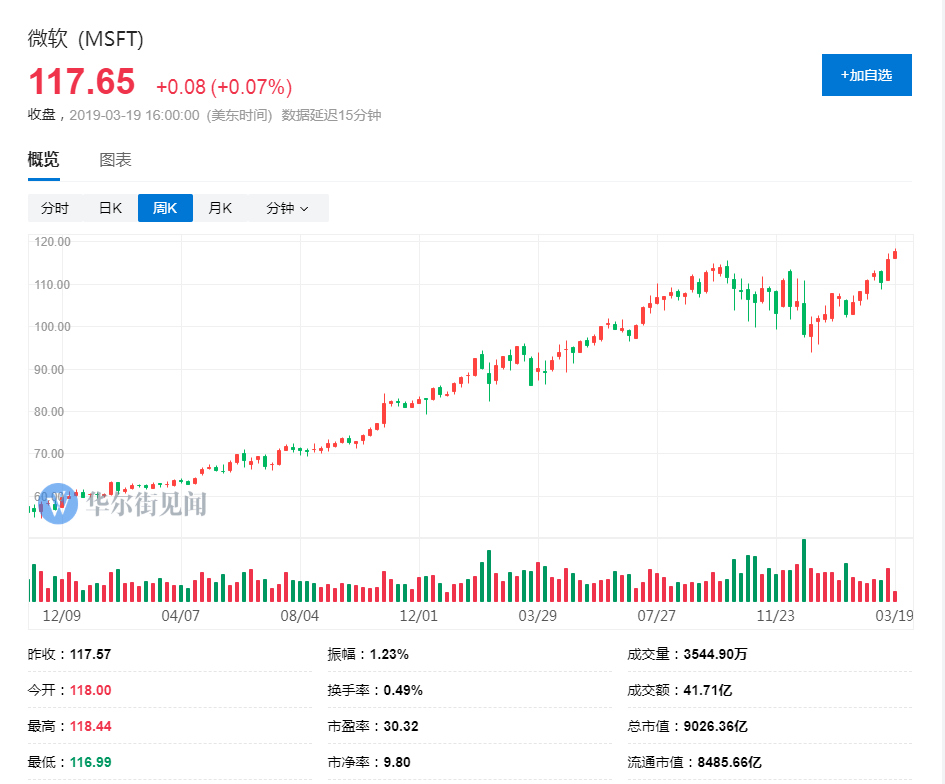Click the 成交量 value 3544.90万
The height and width of the screenshot is (784, 945).
point(715,654)
